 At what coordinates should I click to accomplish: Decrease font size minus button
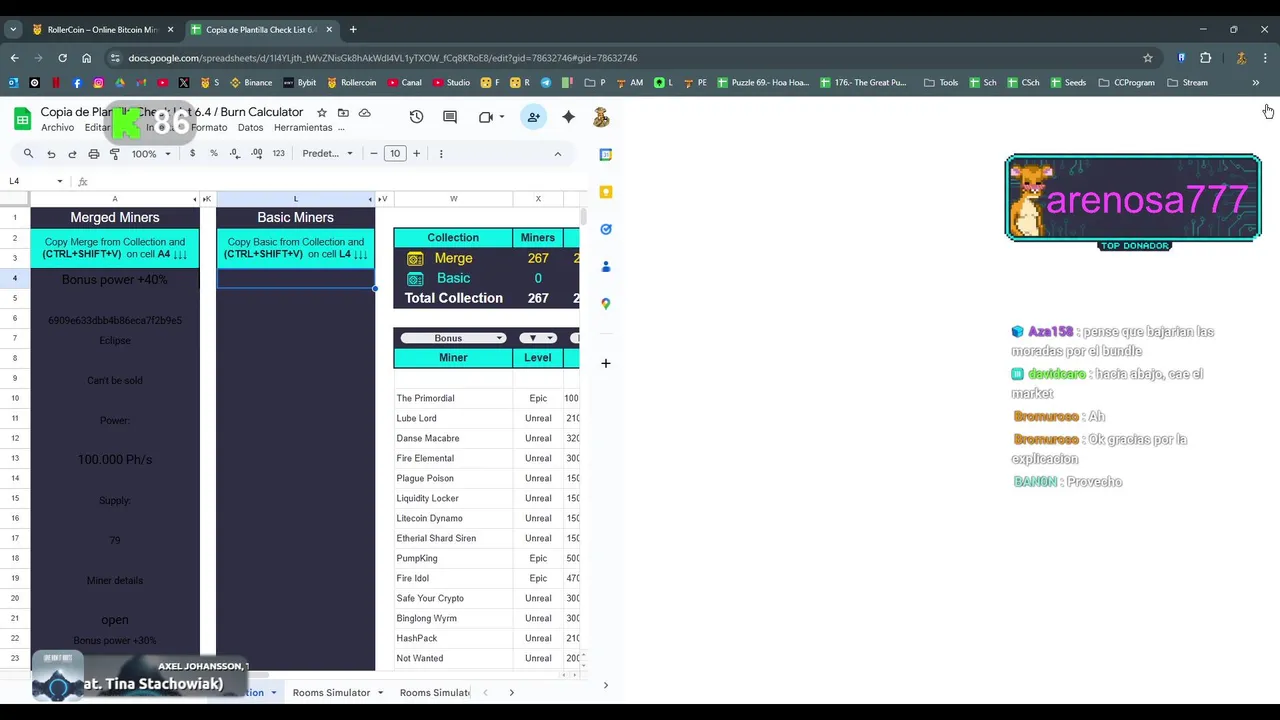click(374, 153)
